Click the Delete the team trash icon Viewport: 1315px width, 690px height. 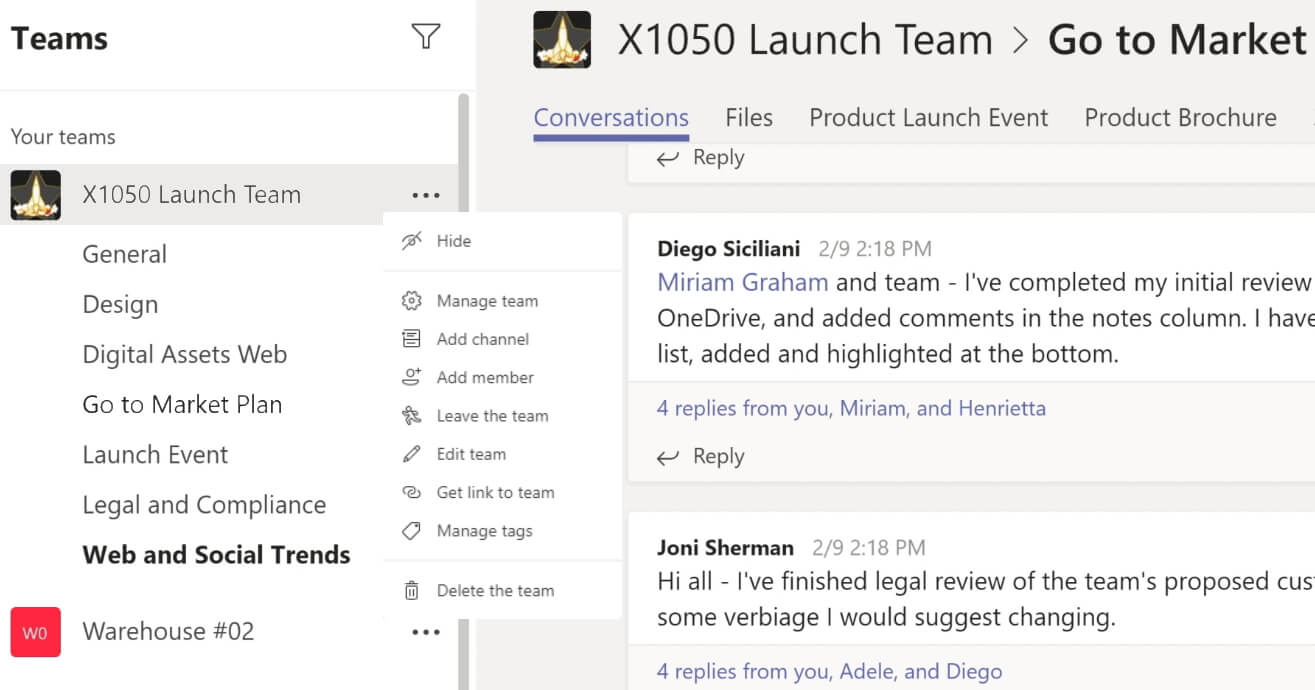pyautogui.click(x=411, y=591)
